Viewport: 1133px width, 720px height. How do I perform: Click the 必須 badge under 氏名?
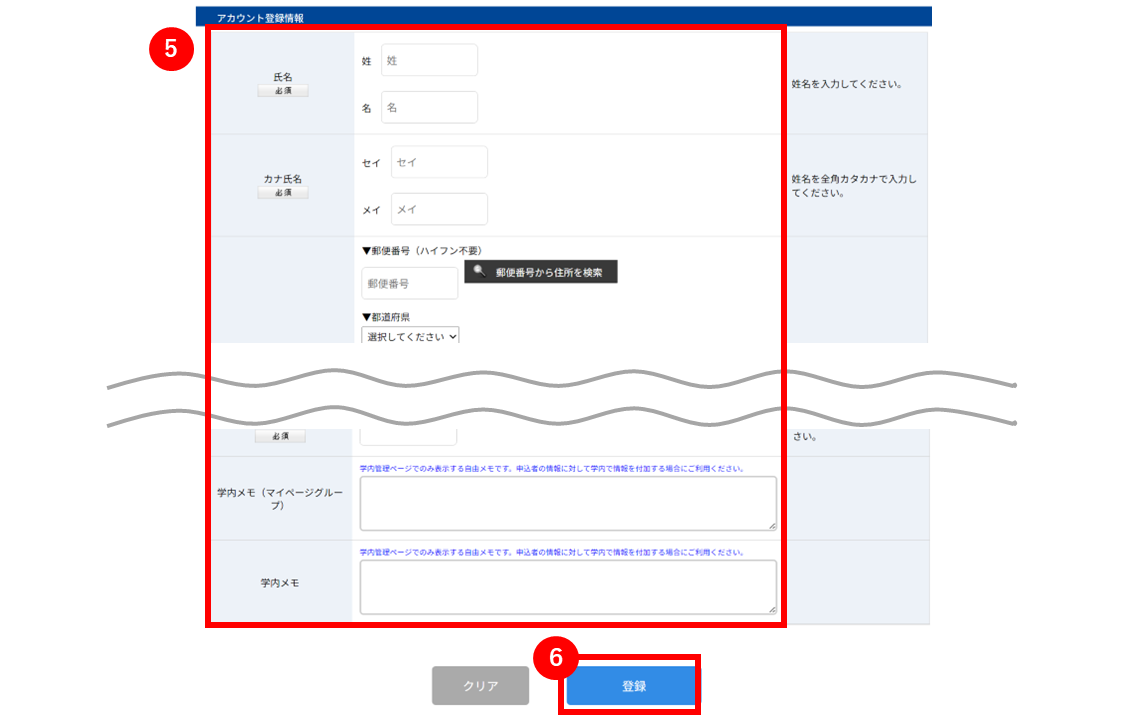tap(283, 90)
